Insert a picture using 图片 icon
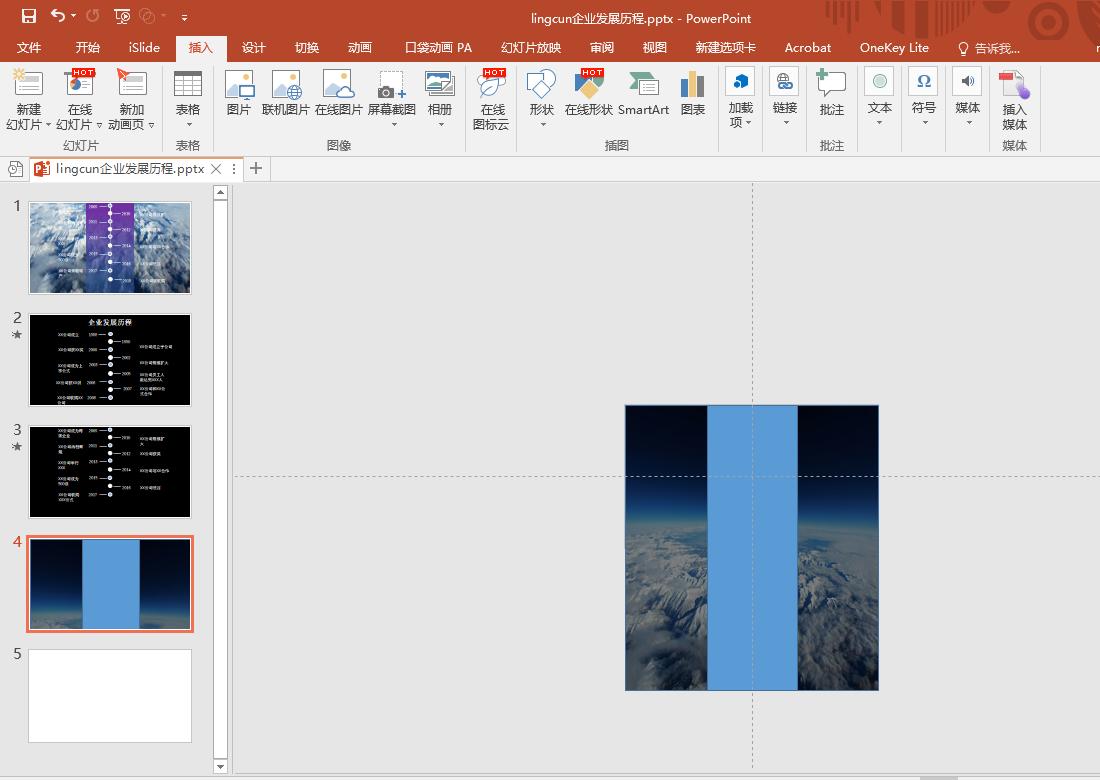 click(x=239, y=94)
